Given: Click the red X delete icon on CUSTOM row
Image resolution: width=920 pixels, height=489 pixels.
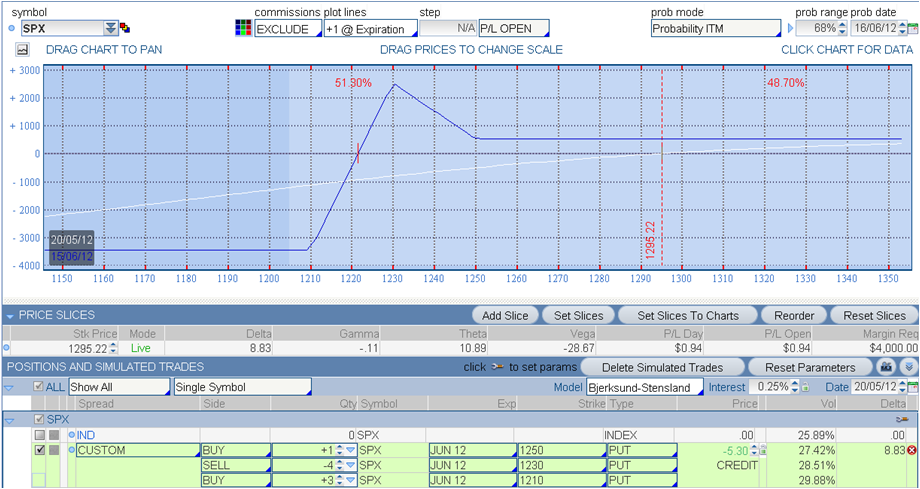Looking at the screenshot, I should pos(912,450).
